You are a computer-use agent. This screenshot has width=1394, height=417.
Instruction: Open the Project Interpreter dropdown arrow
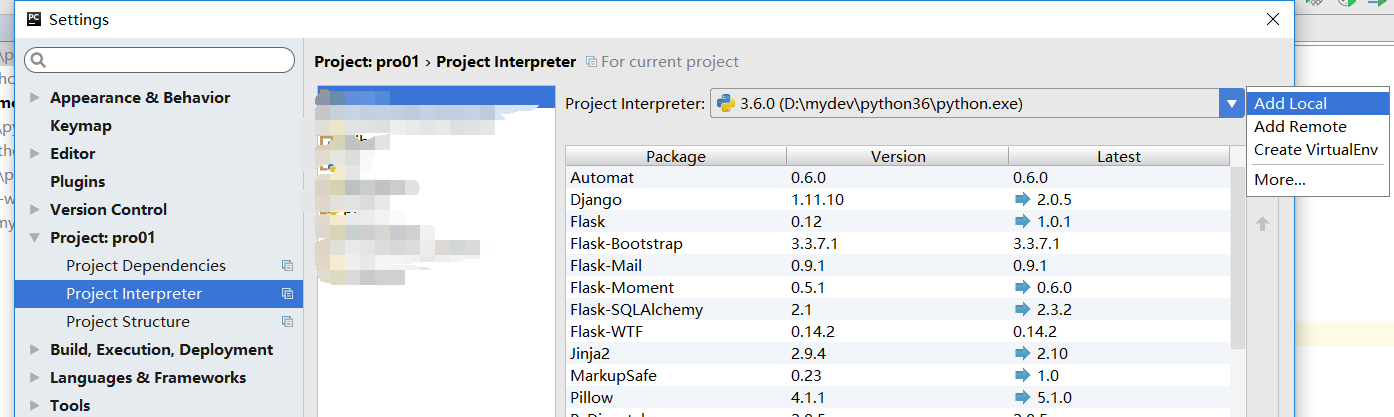1231,103
